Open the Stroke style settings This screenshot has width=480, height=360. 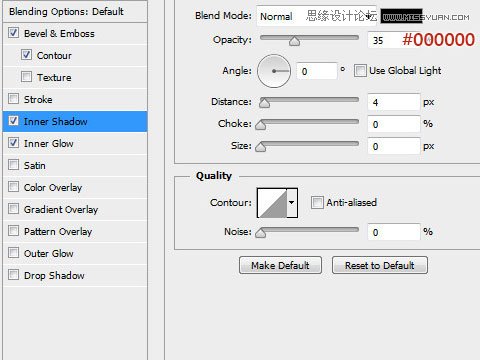pos(75,99)
